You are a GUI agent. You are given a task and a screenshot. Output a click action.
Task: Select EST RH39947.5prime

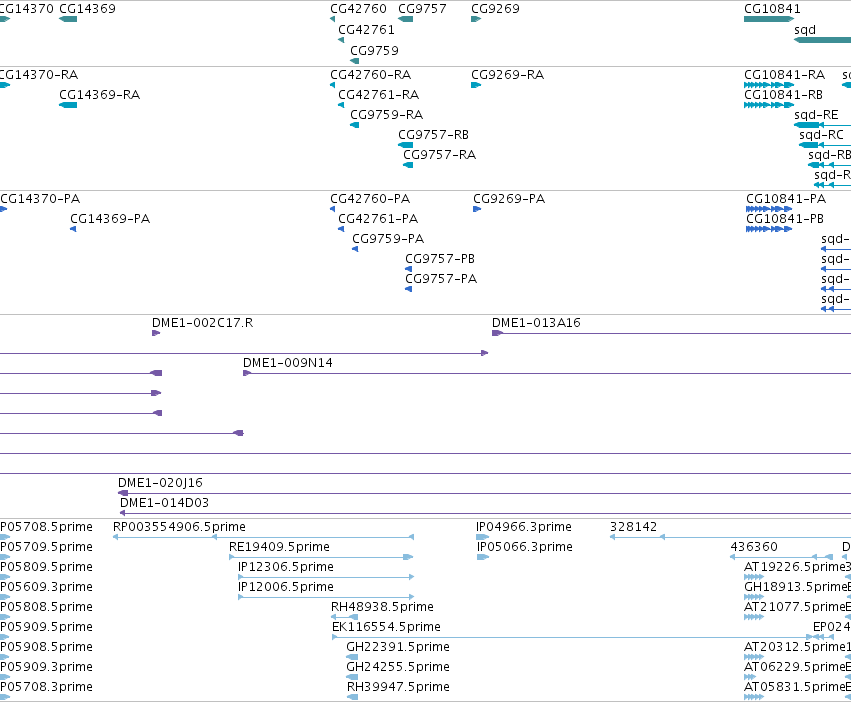tap(398, 687)
